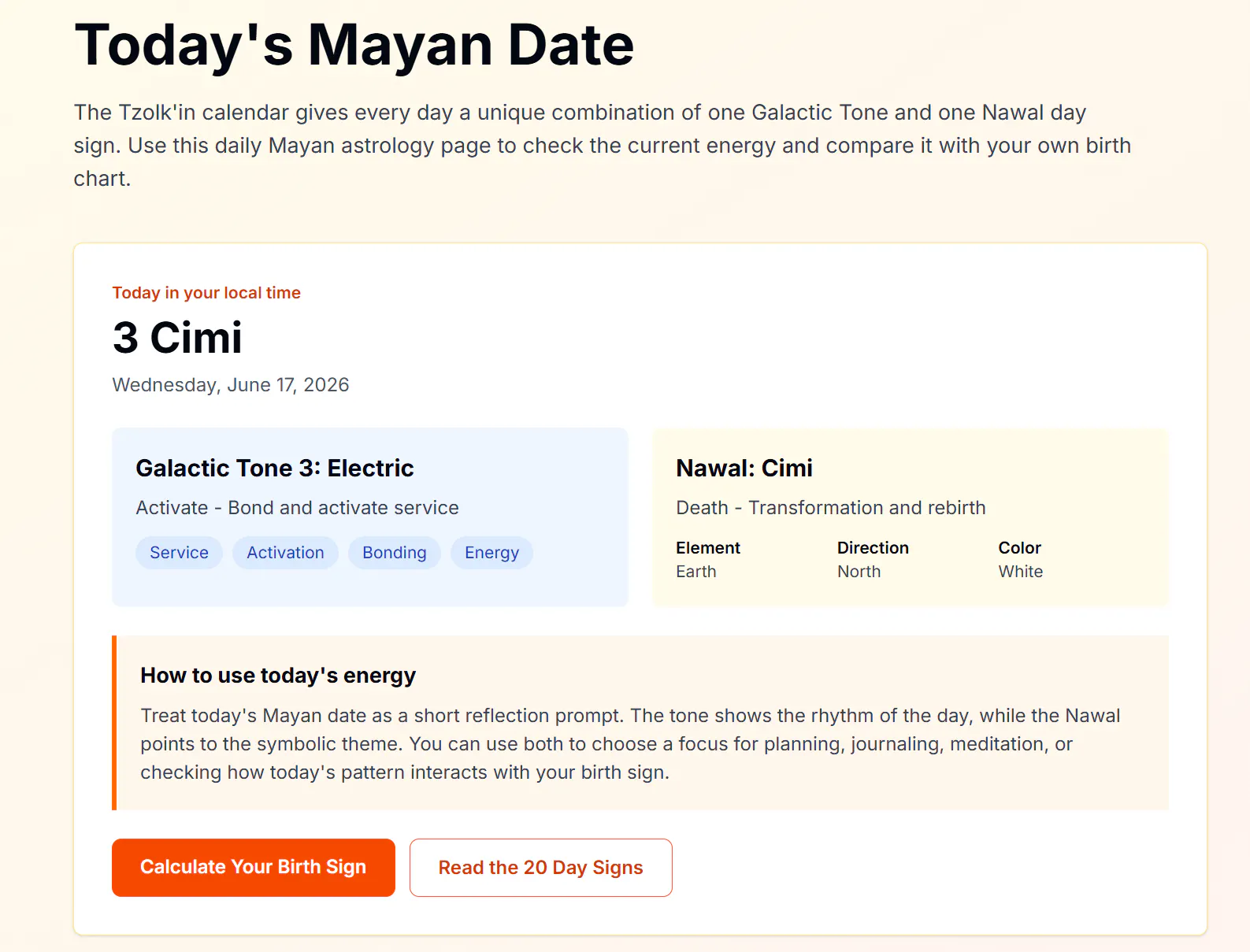
Task: Click the Earth element value
Action: tap(696, 572)
